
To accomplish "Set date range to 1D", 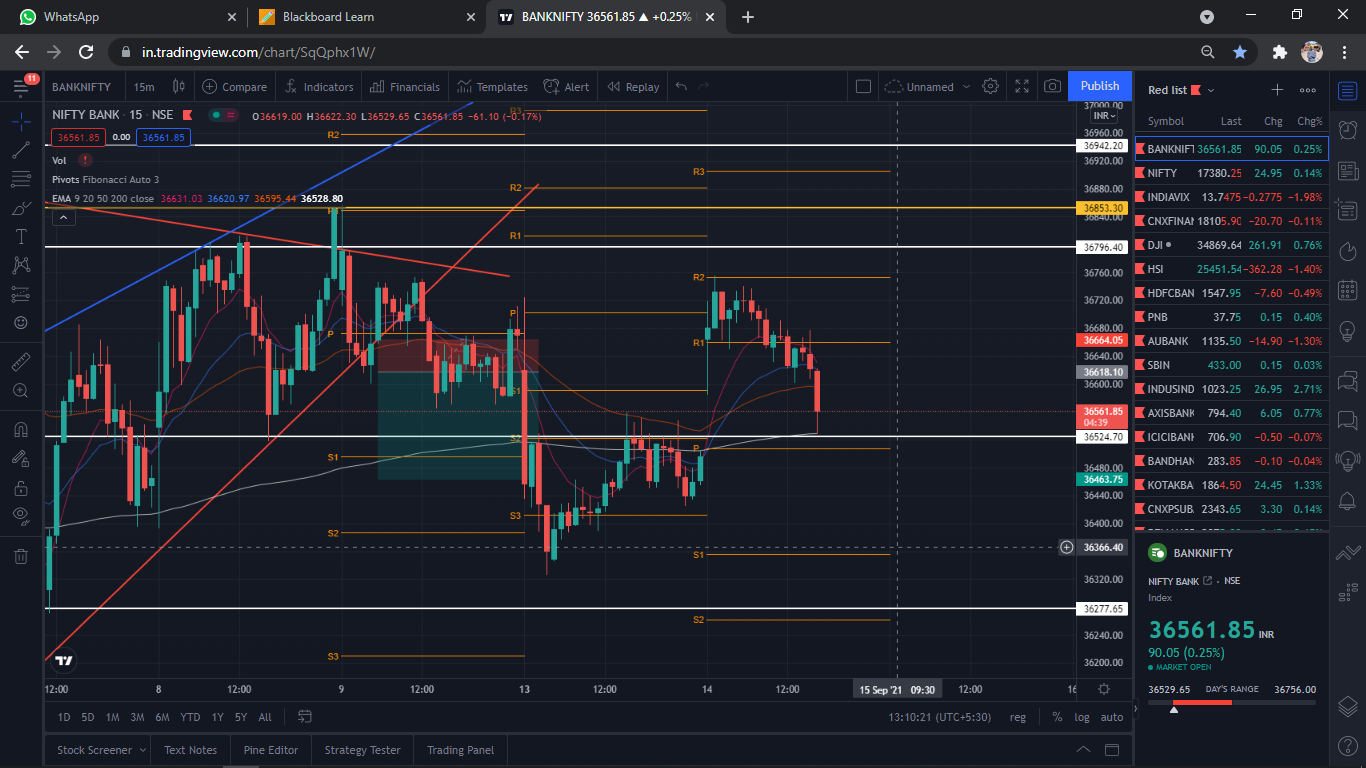I will click(x=64, y=717).
